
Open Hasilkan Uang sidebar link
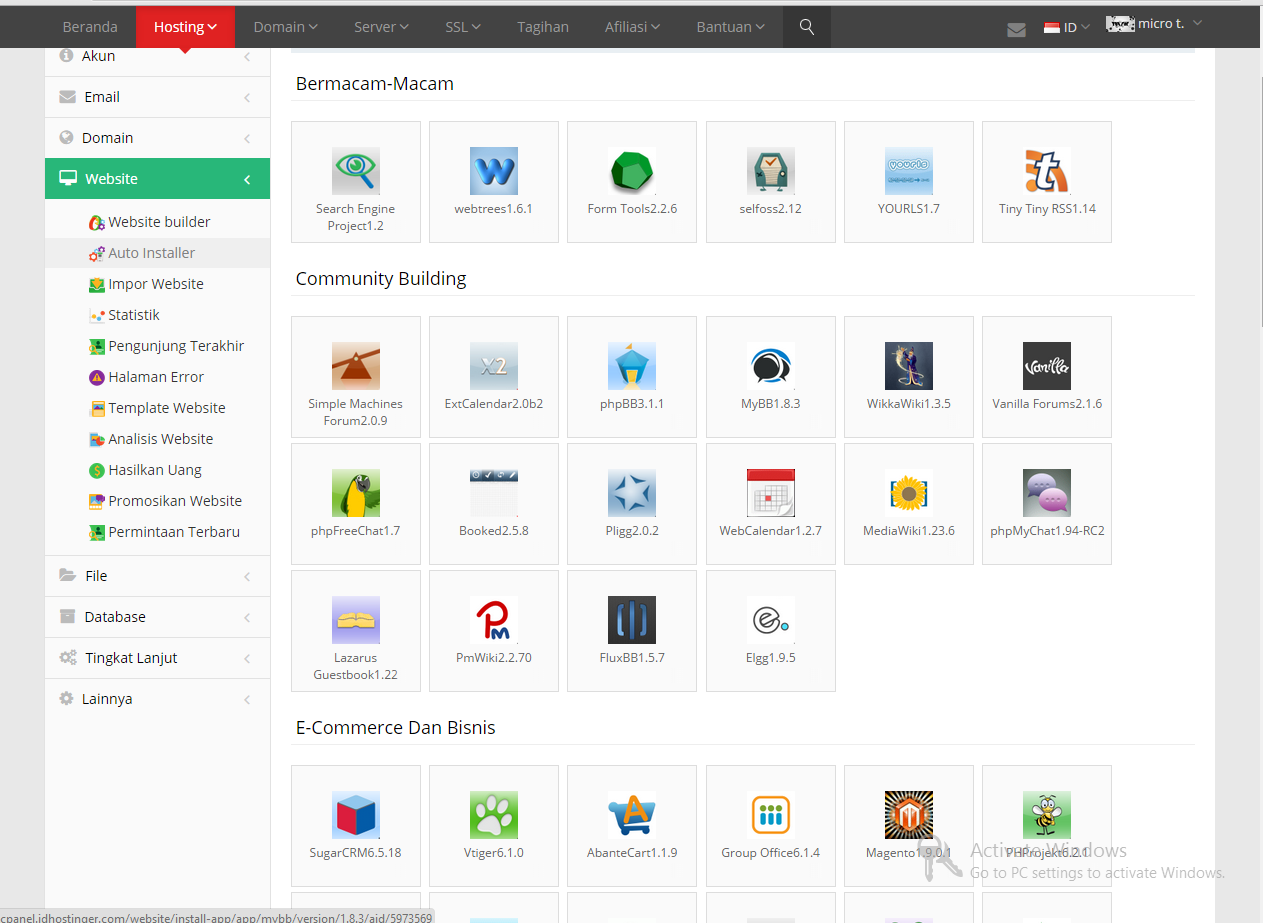[145, 470]
